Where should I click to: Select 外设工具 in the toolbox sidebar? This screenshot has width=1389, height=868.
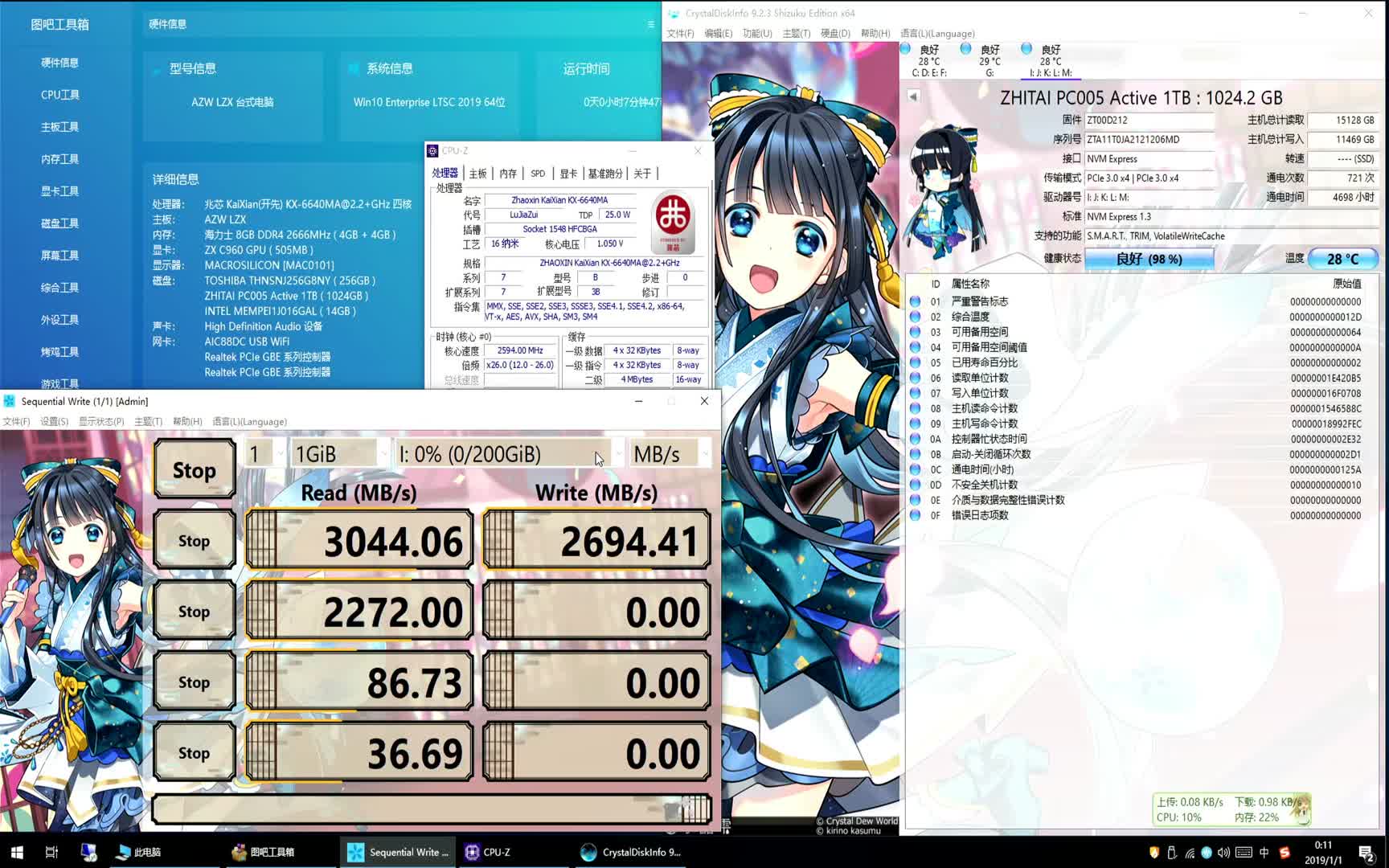pos(60,320)
